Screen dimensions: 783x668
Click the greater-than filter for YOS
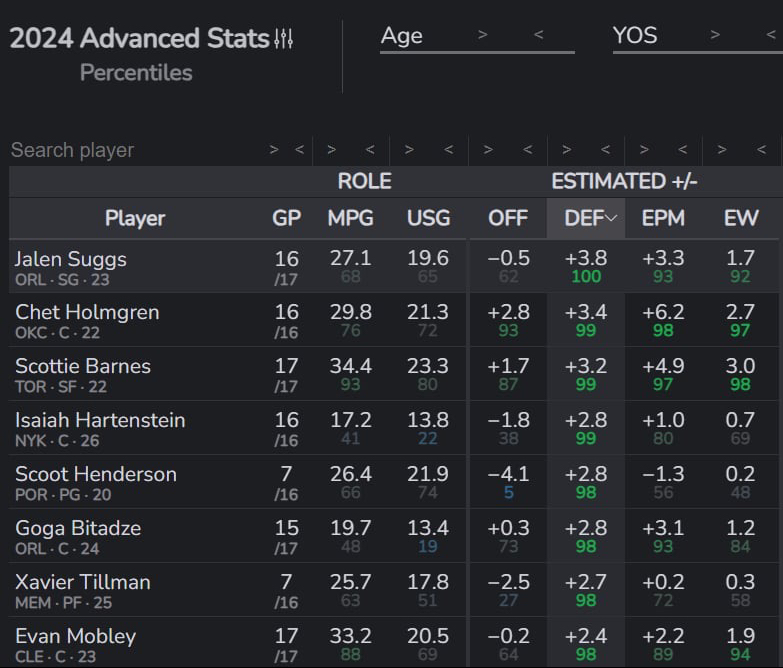tap(715, 35)
